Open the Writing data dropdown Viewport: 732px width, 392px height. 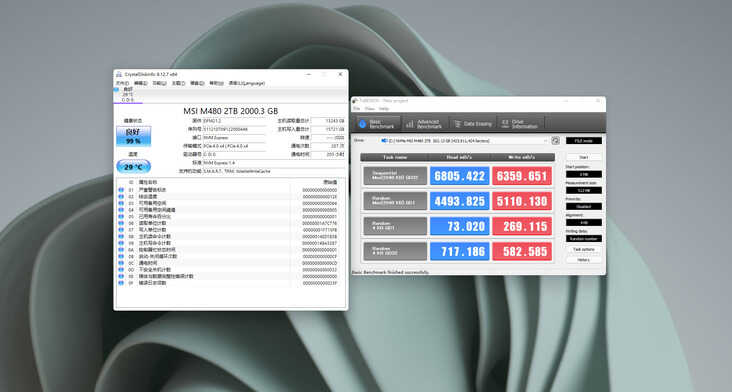click(584, 238)
